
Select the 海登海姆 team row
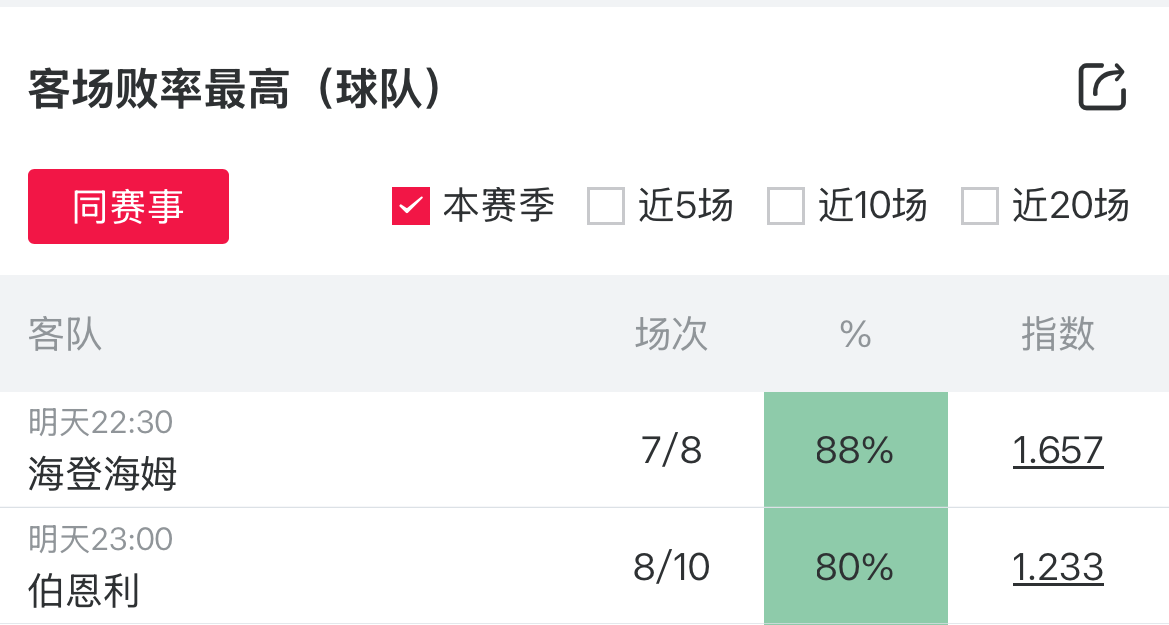click(103, 473)
